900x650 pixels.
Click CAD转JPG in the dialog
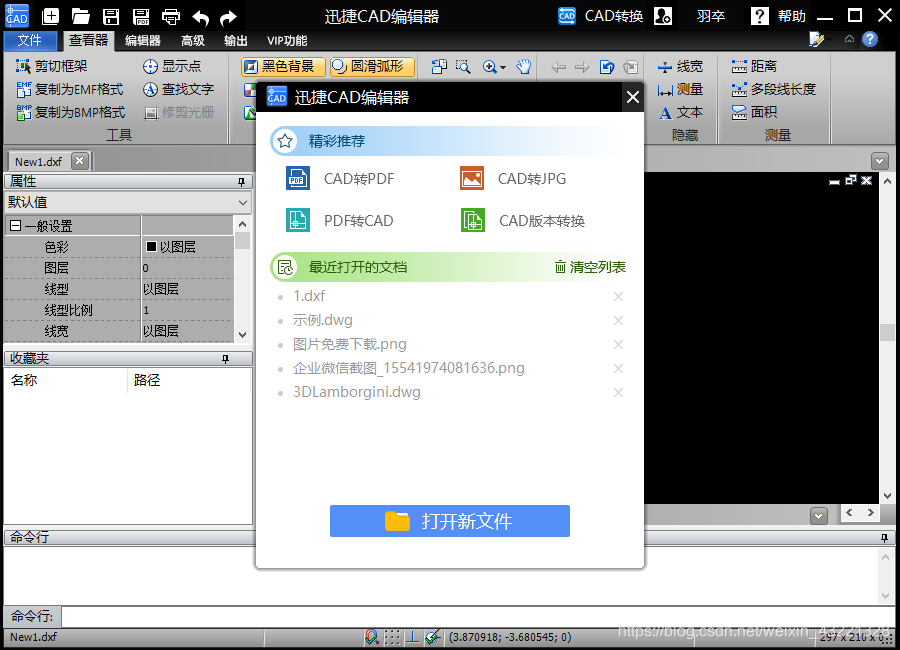pos(513,179)
